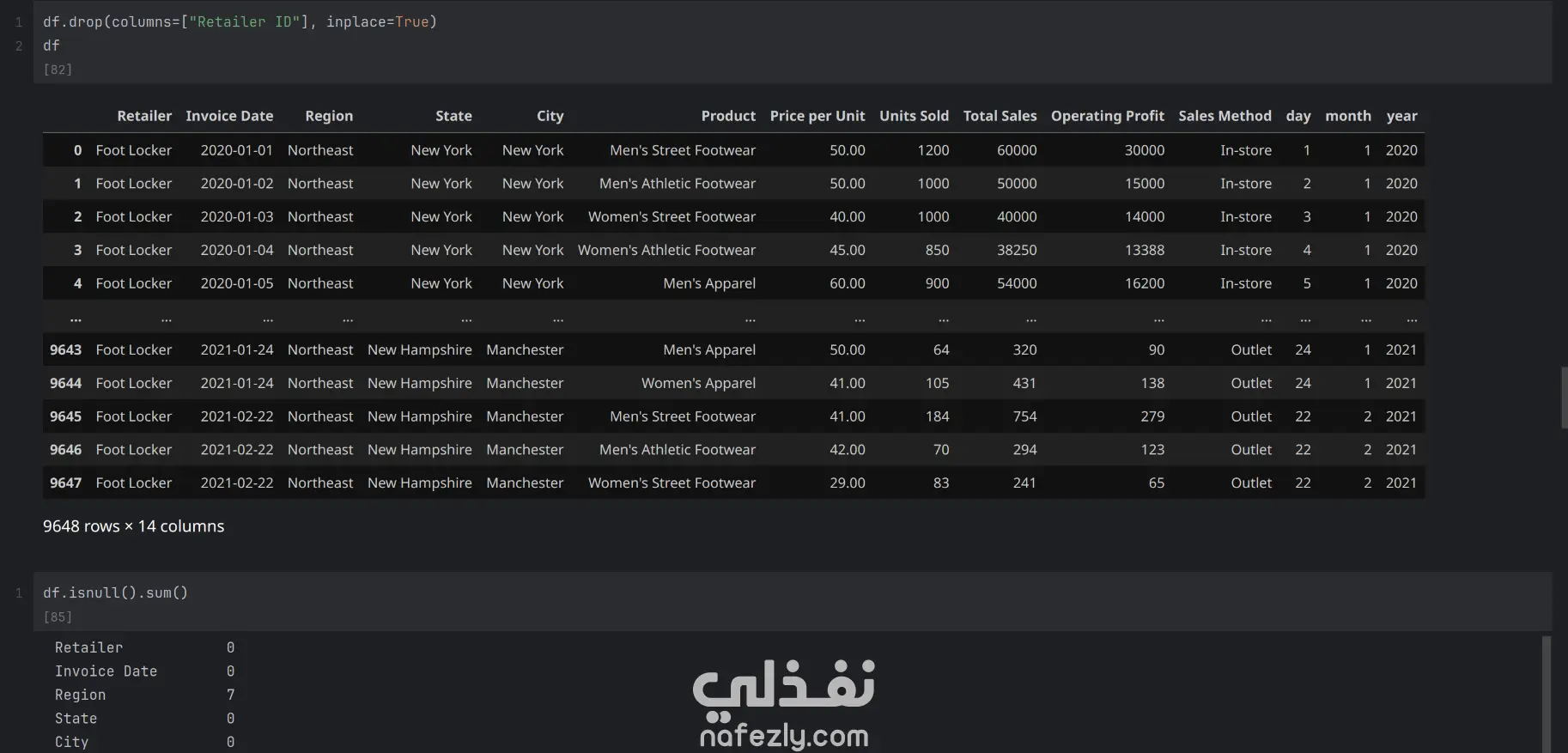
Task: Click the City null count row
Action: tap(144, 742)
